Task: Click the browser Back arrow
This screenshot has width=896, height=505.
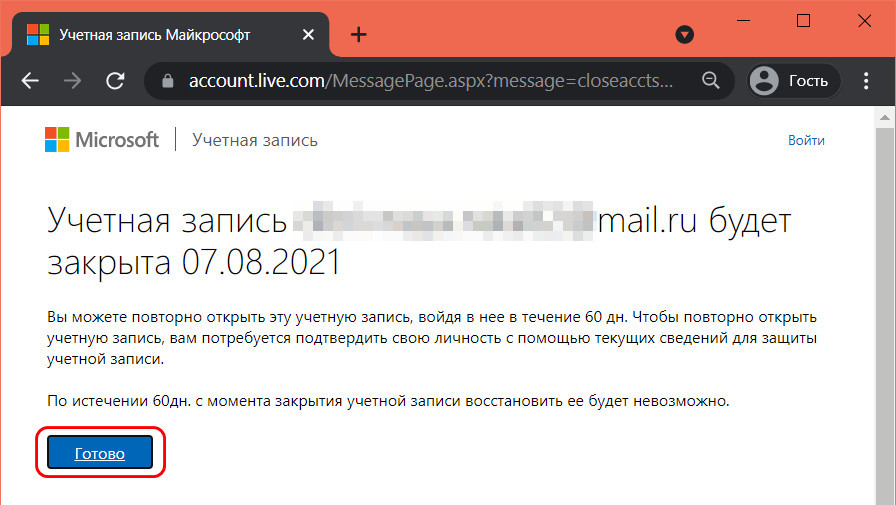Action: [30, 81]
